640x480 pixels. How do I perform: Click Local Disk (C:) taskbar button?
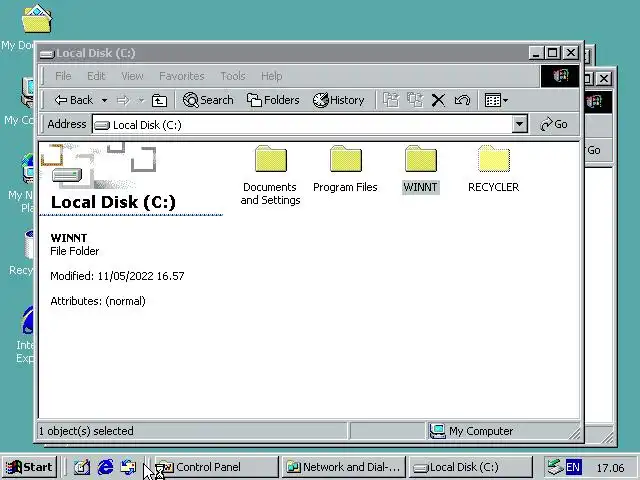471,467
